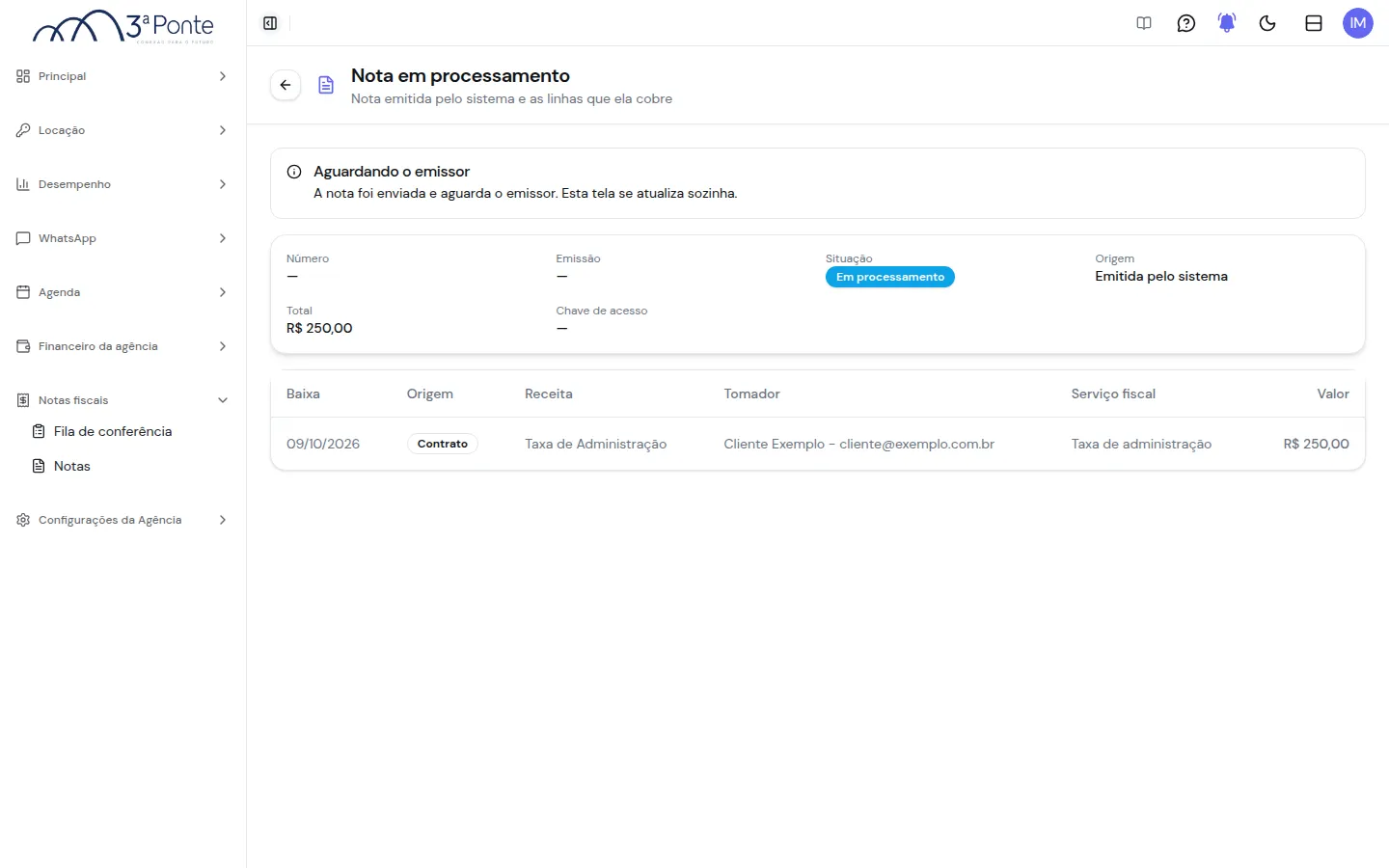Select the Taxa de Administração receita cell
Screen dimensions: 1389x868
[x=595, y=444]
